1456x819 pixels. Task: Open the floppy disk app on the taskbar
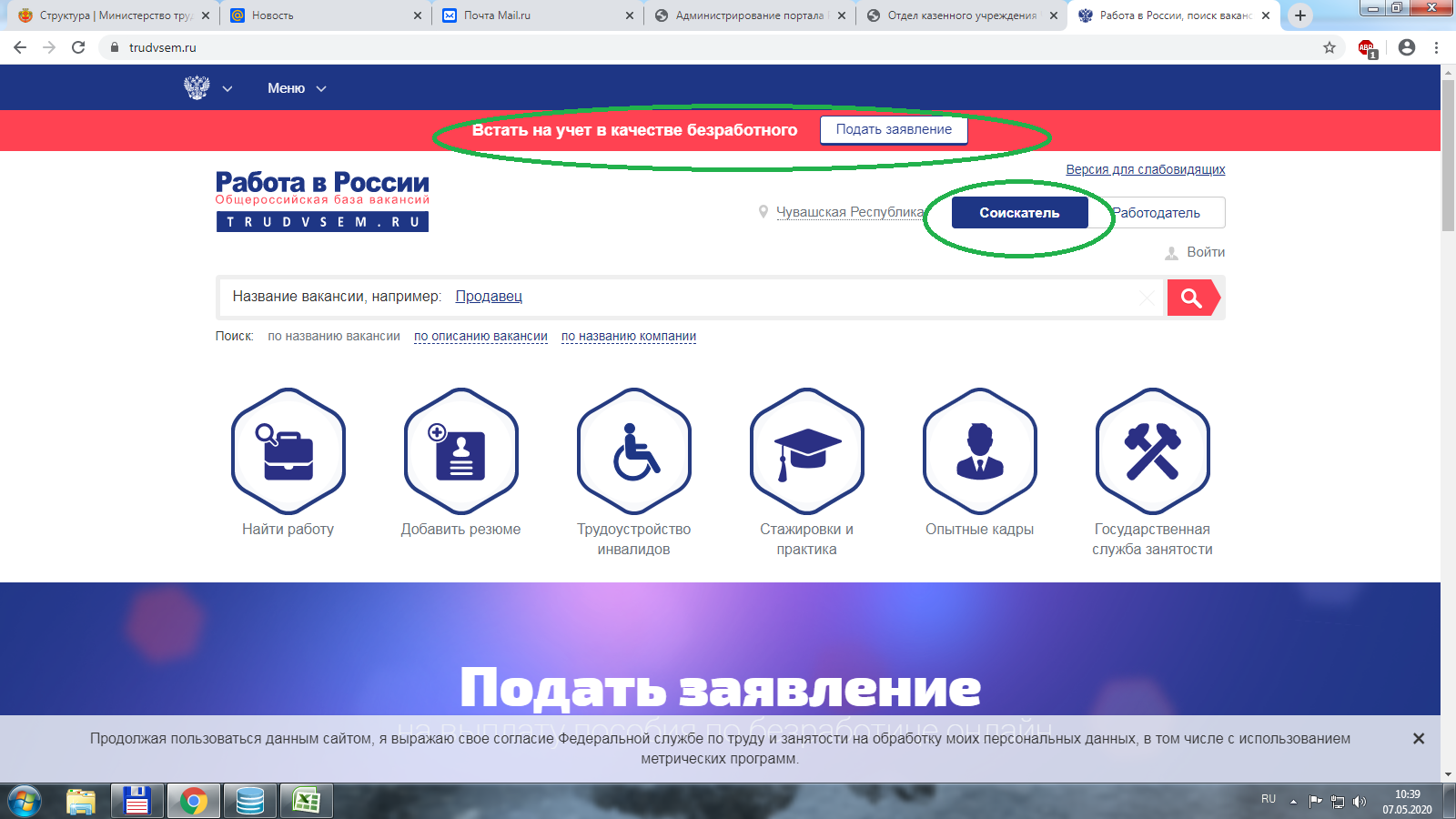pyautogui.click(x=136, y=802)
